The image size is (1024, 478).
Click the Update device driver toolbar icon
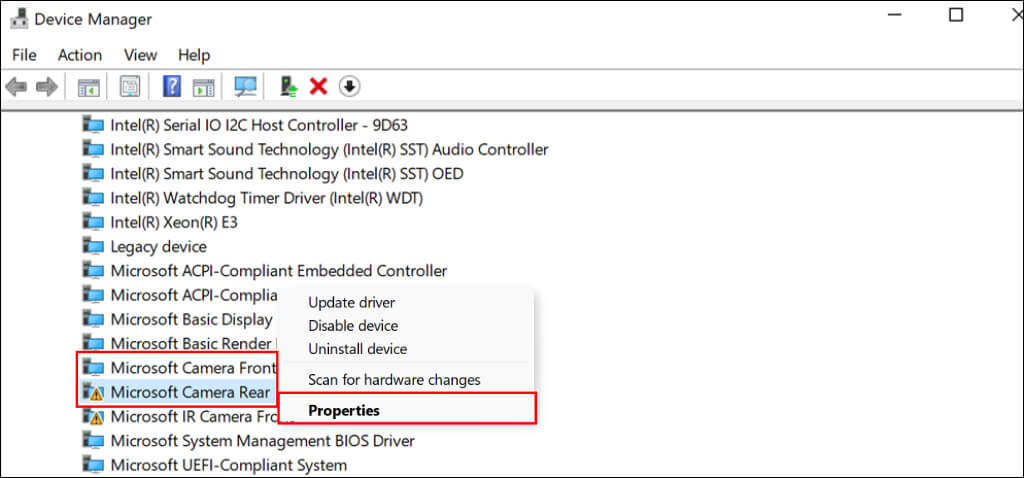click(289, 87)
